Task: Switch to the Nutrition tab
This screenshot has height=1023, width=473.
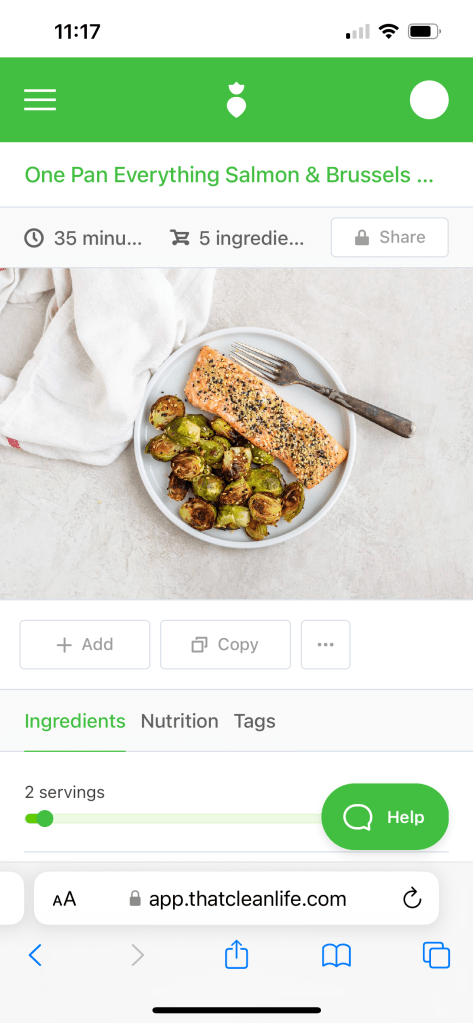Action: (179, 721)
